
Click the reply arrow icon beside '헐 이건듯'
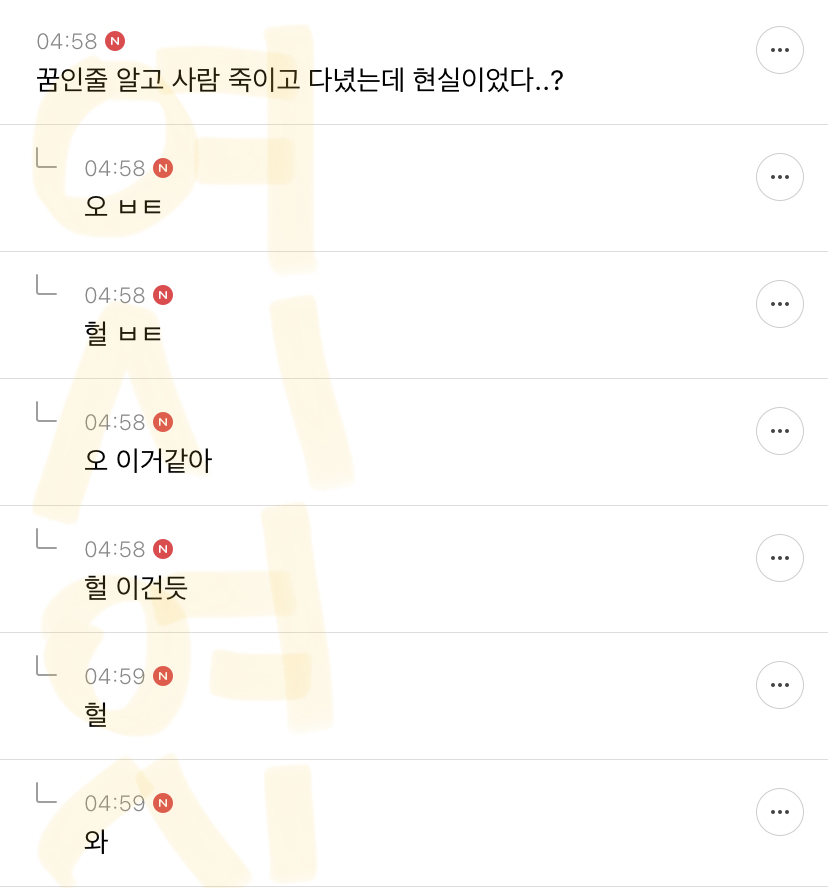(46, 539)
